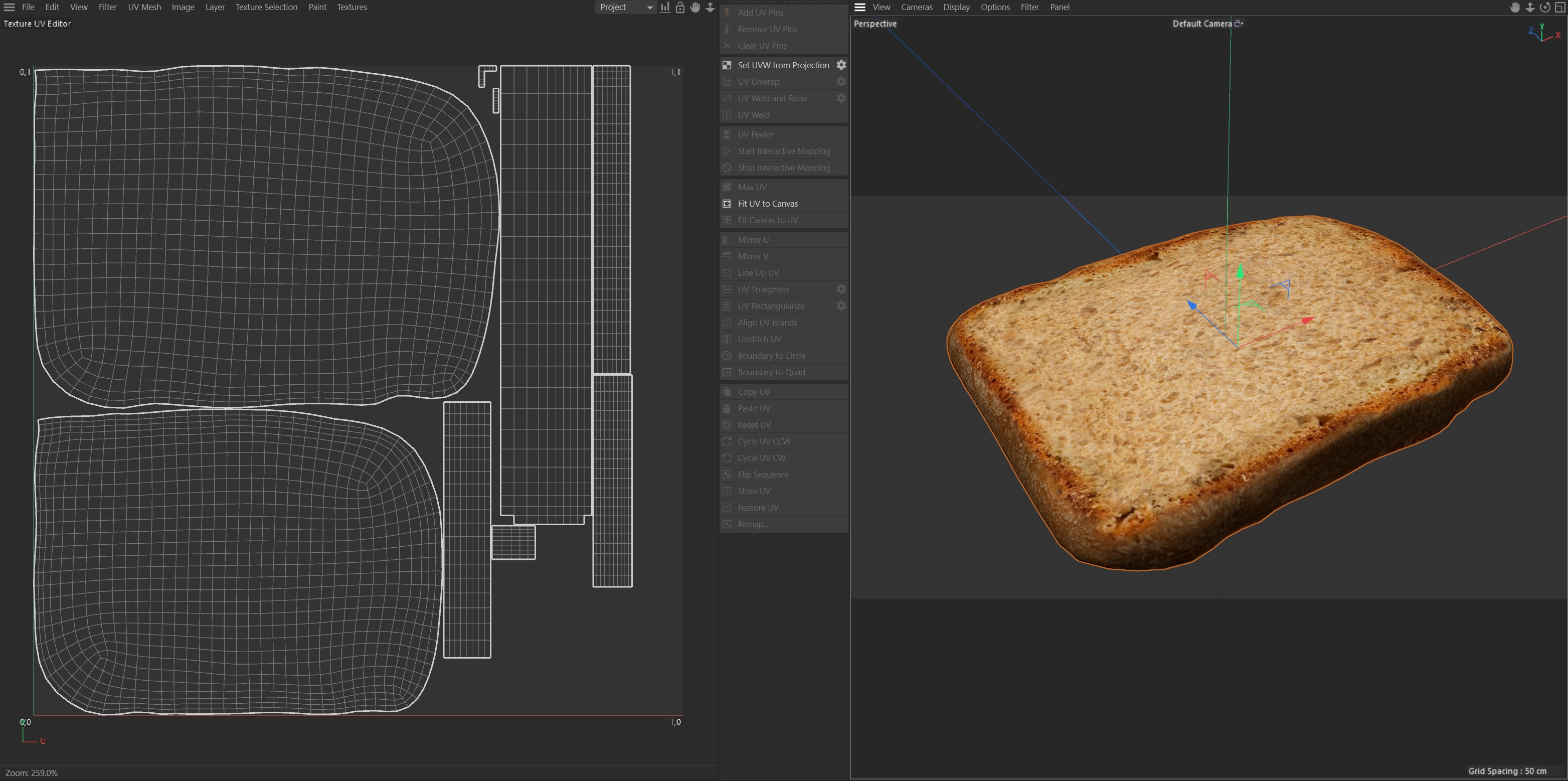1568x781 pixels.
Task: Open the Perspective viewport hamburger menu
Action: pos(859,8)
